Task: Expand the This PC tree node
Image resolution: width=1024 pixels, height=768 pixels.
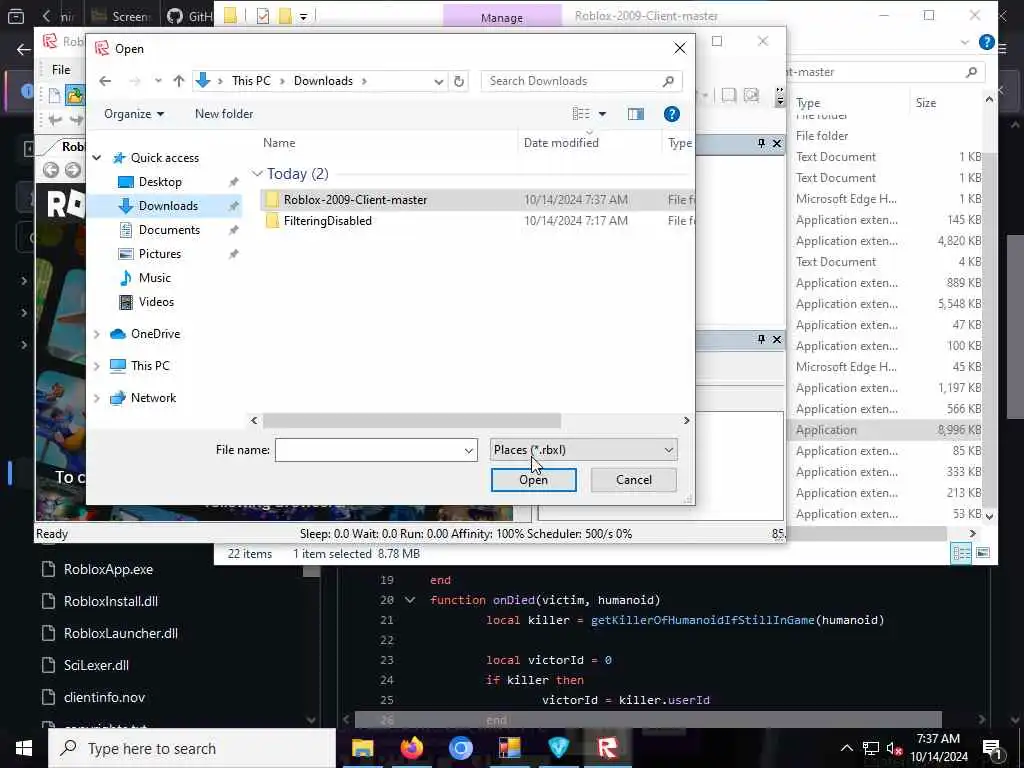Action: 97,366
